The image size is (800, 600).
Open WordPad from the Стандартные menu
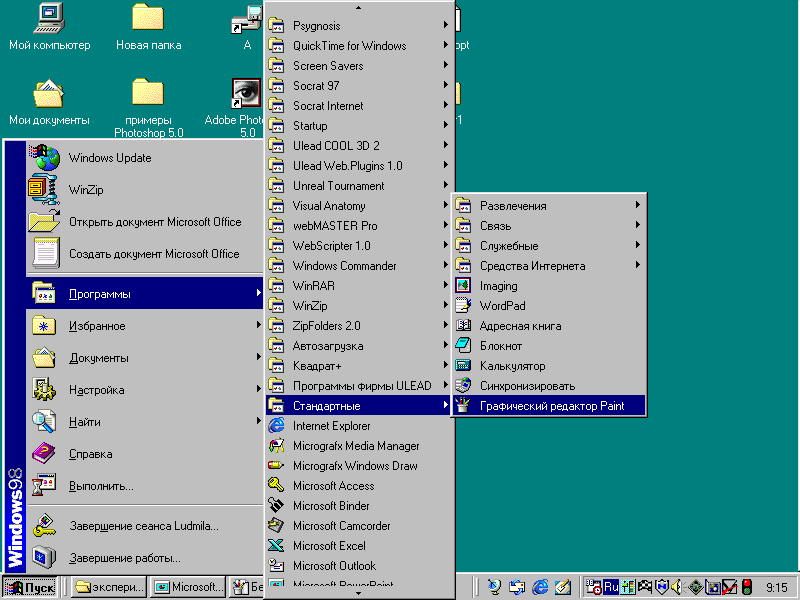[549, 306]
